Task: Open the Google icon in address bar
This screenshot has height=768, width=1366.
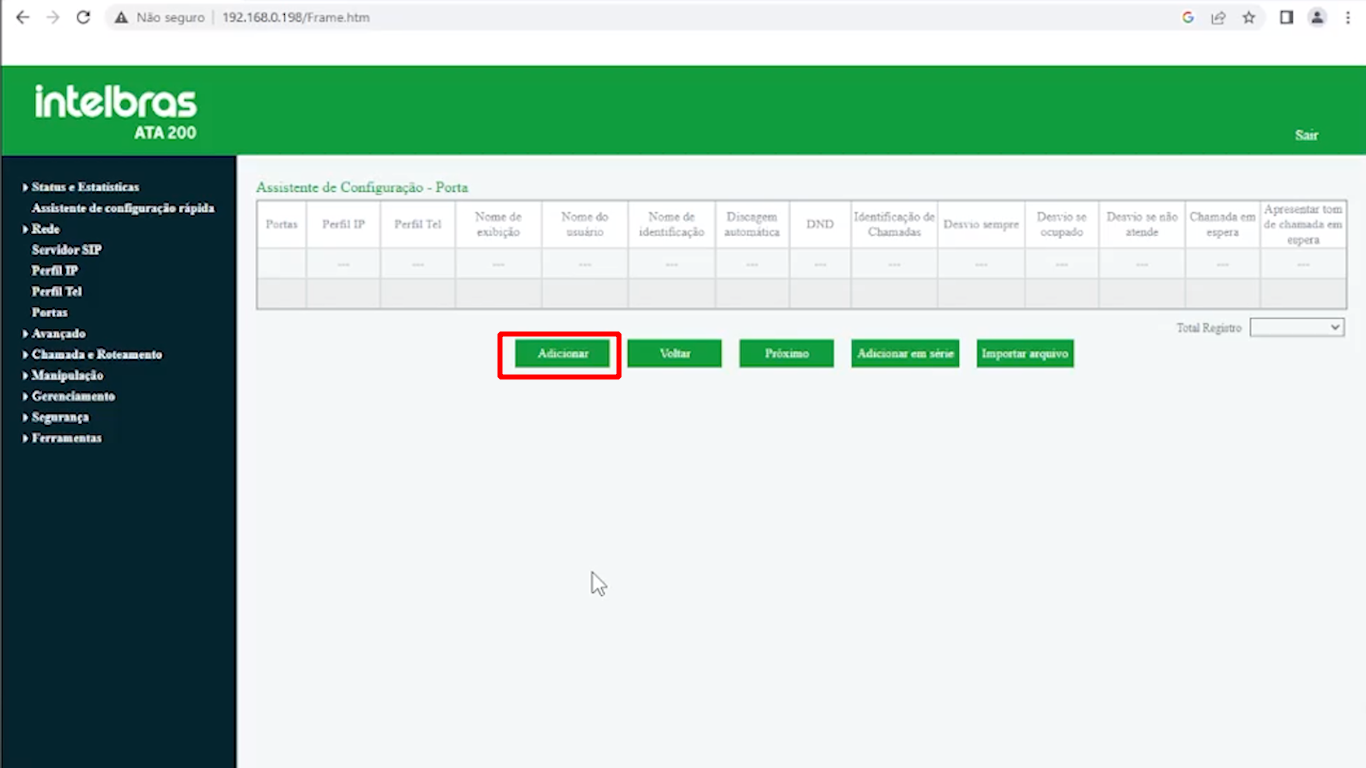Action: click(x=1188, y=17)
